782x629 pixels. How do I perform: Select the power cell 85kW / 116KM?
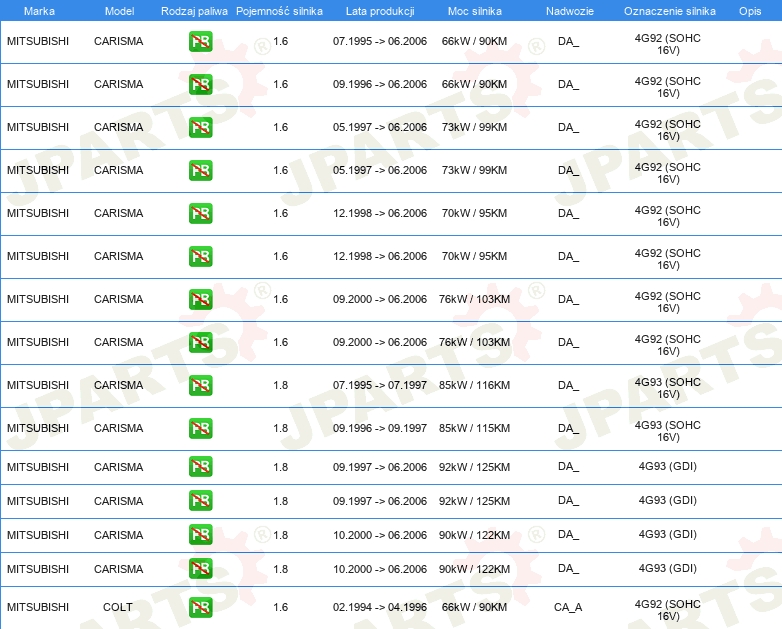tap(474, 385)
